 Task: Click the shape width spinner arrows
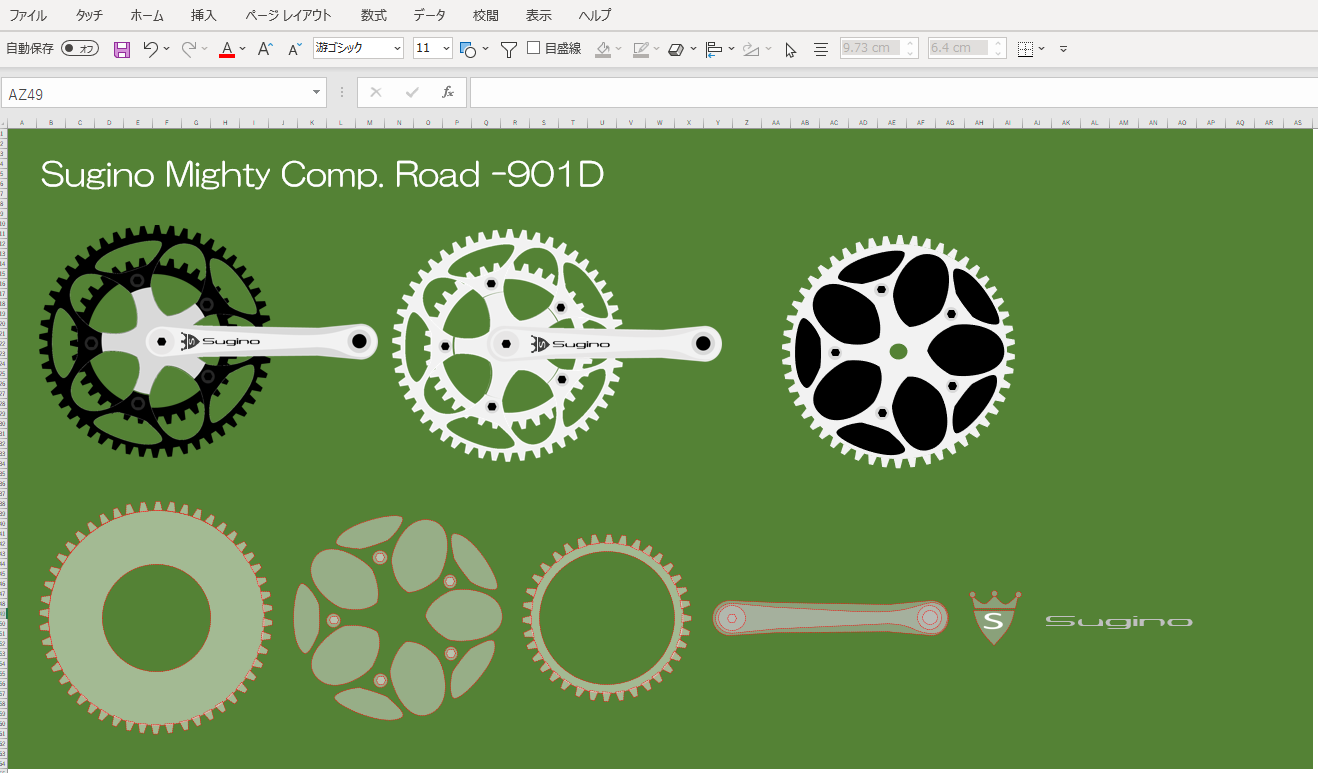(998, 48)
